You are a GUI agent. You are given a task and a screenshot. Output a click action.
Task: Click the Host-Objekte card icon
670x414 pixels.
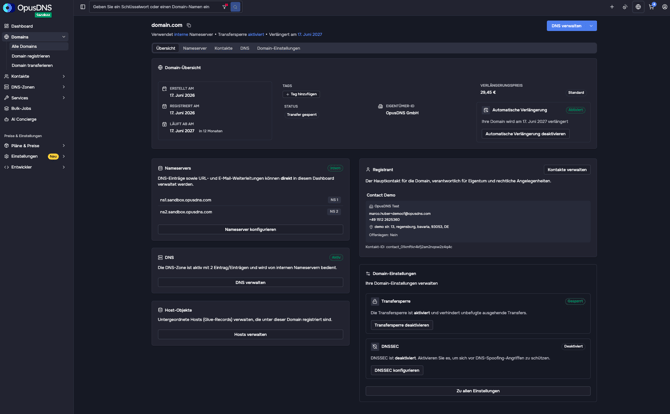coord(160,310)
